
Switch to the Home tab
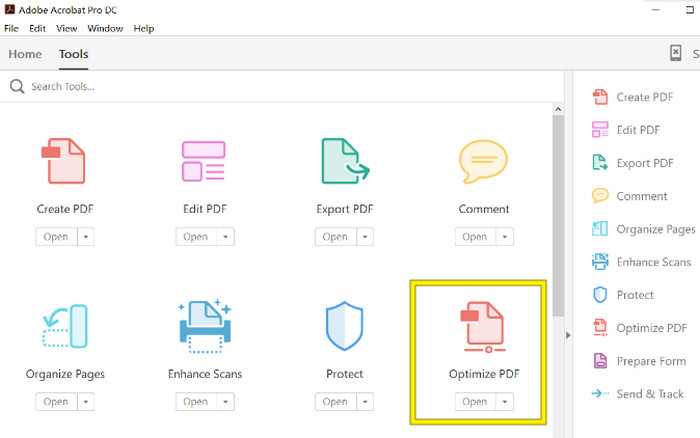click(25, 54)
